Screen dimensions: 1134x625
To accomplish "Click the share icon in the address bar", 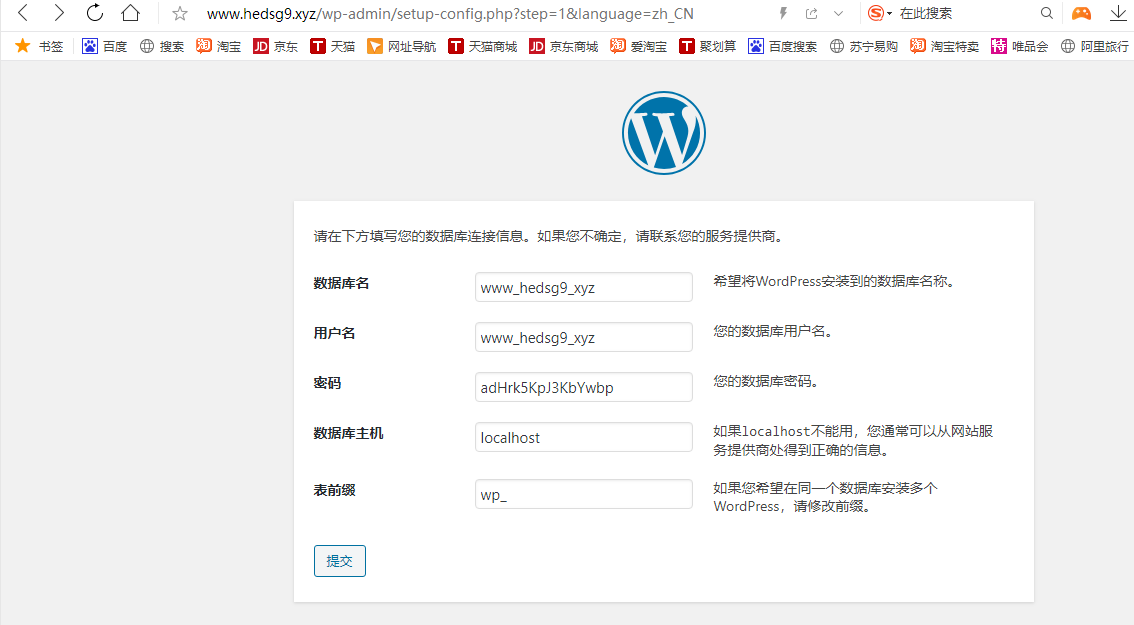I will coord(811,13).
